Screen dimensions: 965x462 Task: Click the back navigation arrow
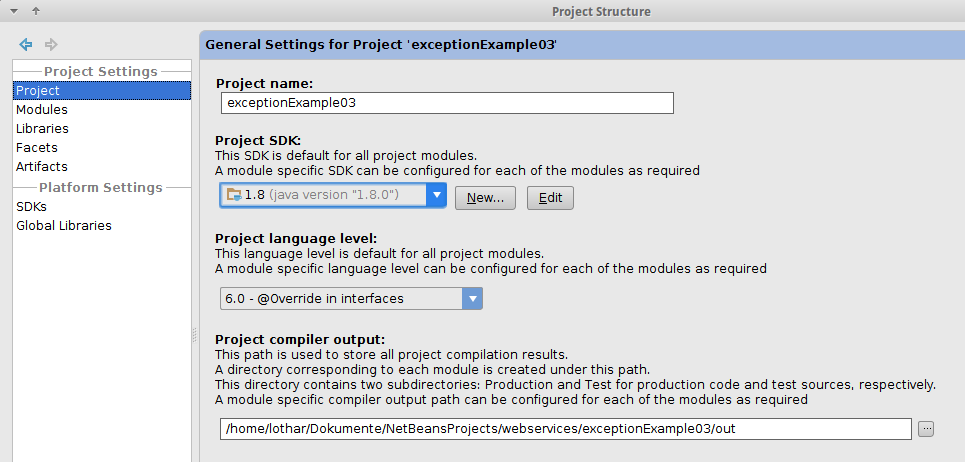(26, 44)
